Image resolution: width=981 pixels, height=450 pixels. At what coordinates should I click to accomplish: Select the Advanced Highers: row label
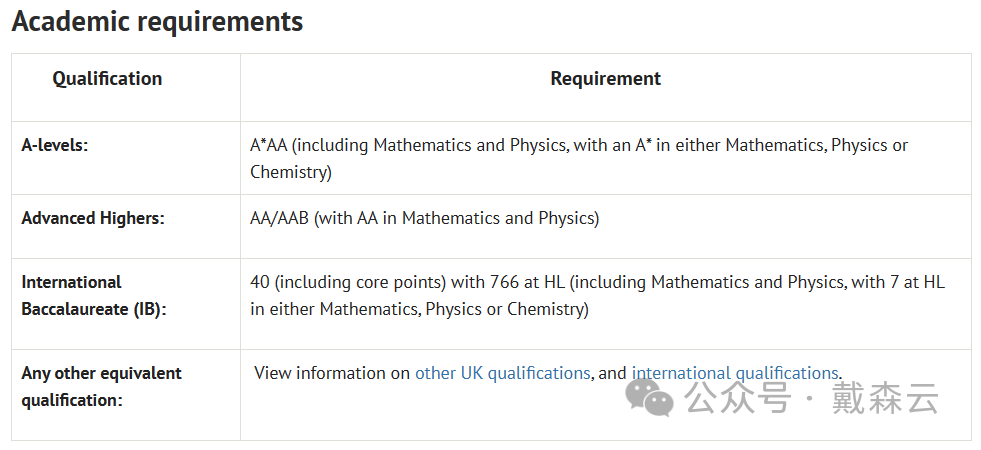click(93, 218)
